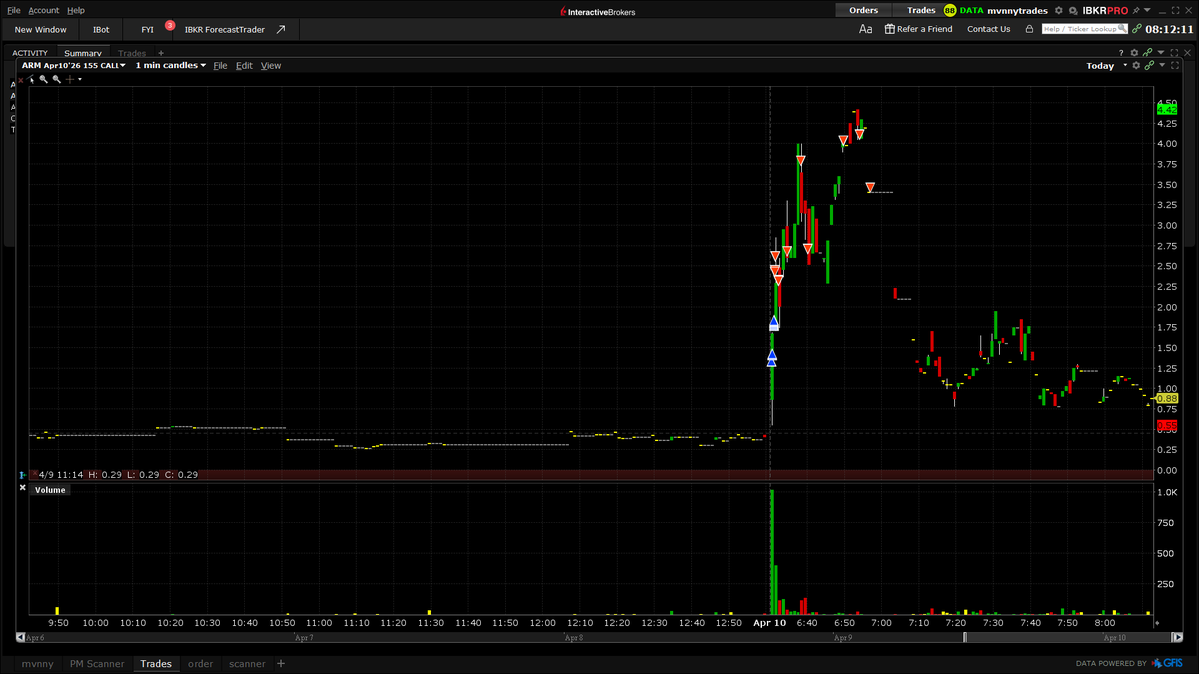Maximize the chart window
The image size is (1199, 674).
[x=1175, y=66]
